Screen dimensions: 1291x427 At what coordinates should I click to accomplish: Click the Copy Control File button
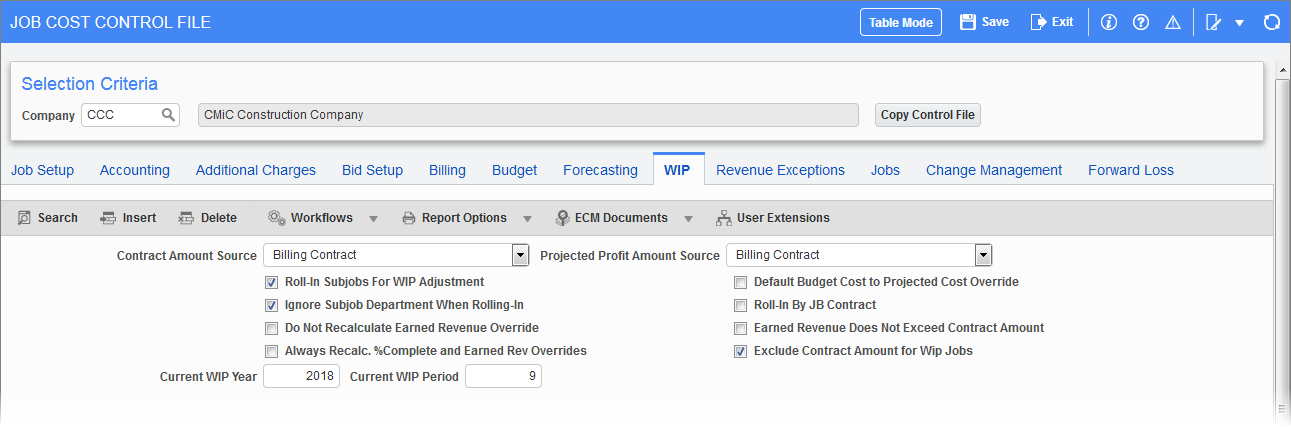928,115
